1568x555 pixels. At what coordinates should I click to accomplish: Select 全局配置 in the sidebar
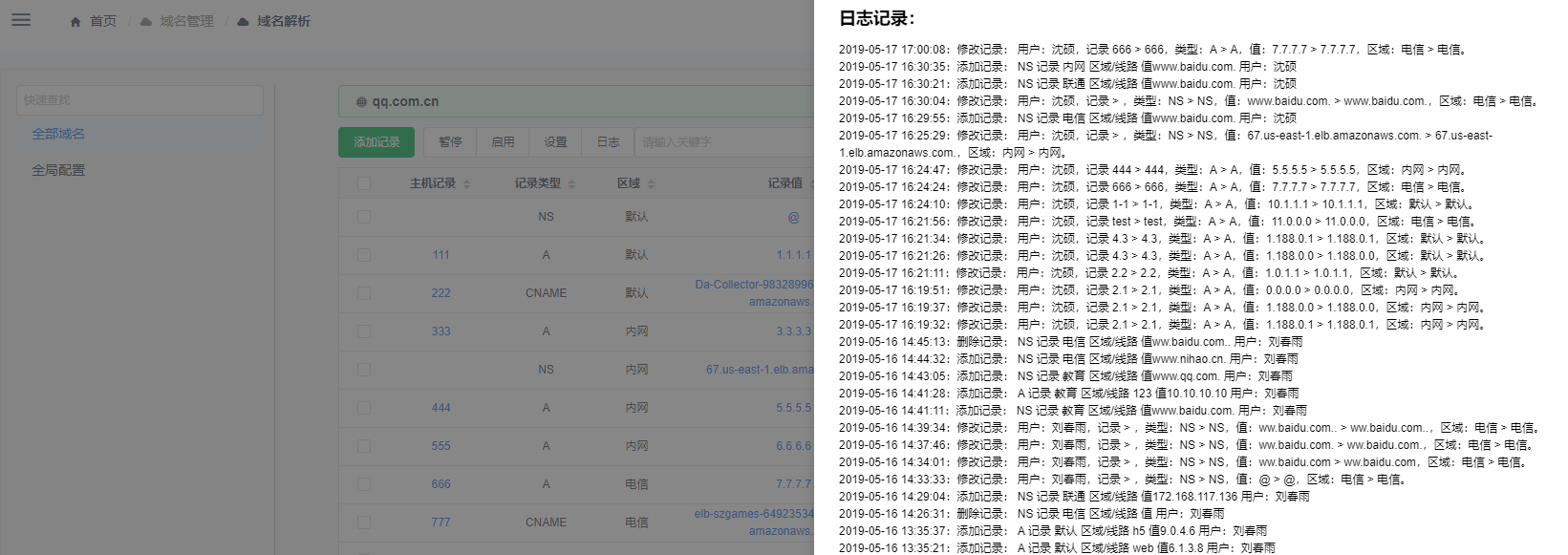pyautogui.click(x=58, y=170)
